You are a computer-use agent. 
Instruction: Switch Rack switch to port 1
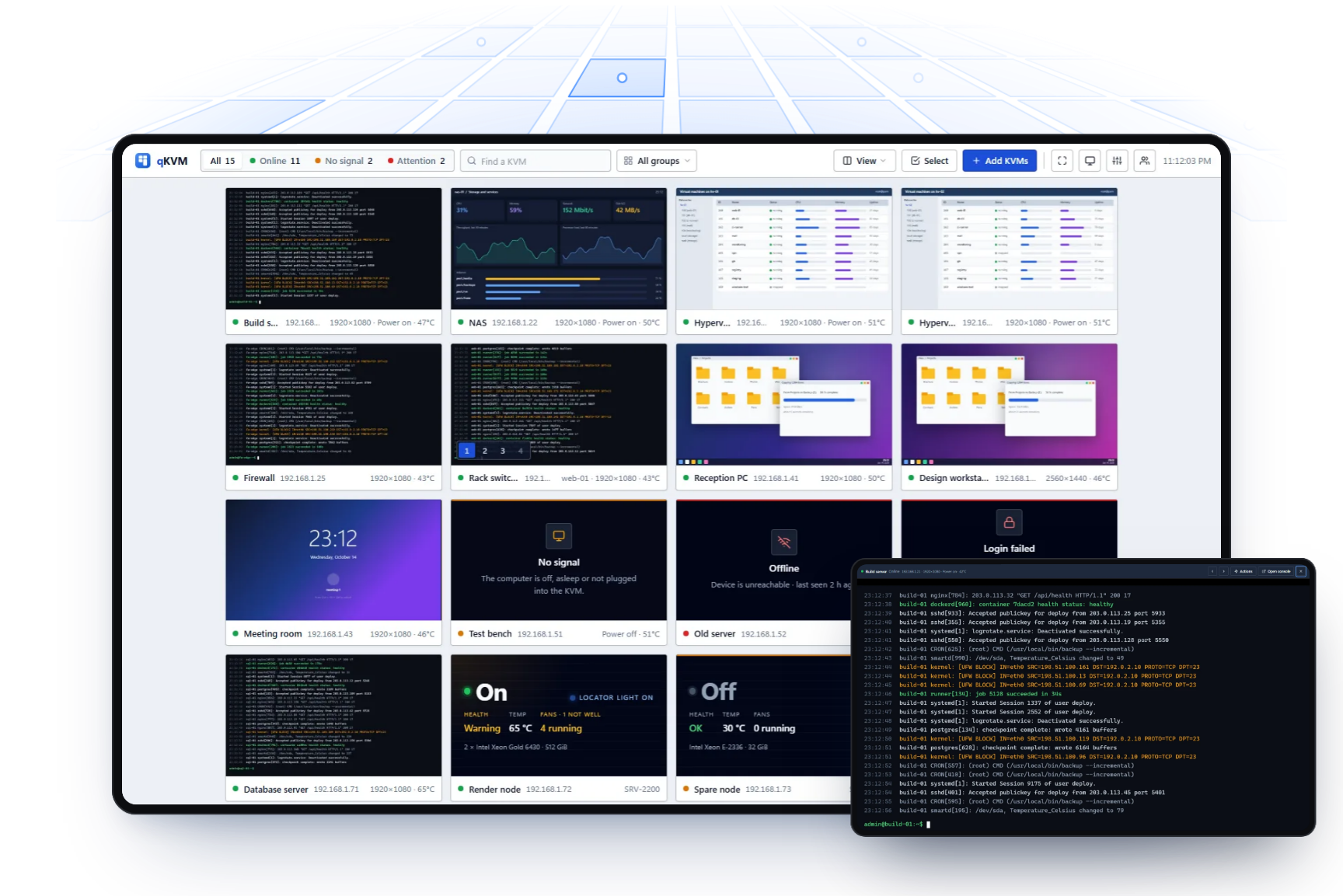click(x=466, y=451)
